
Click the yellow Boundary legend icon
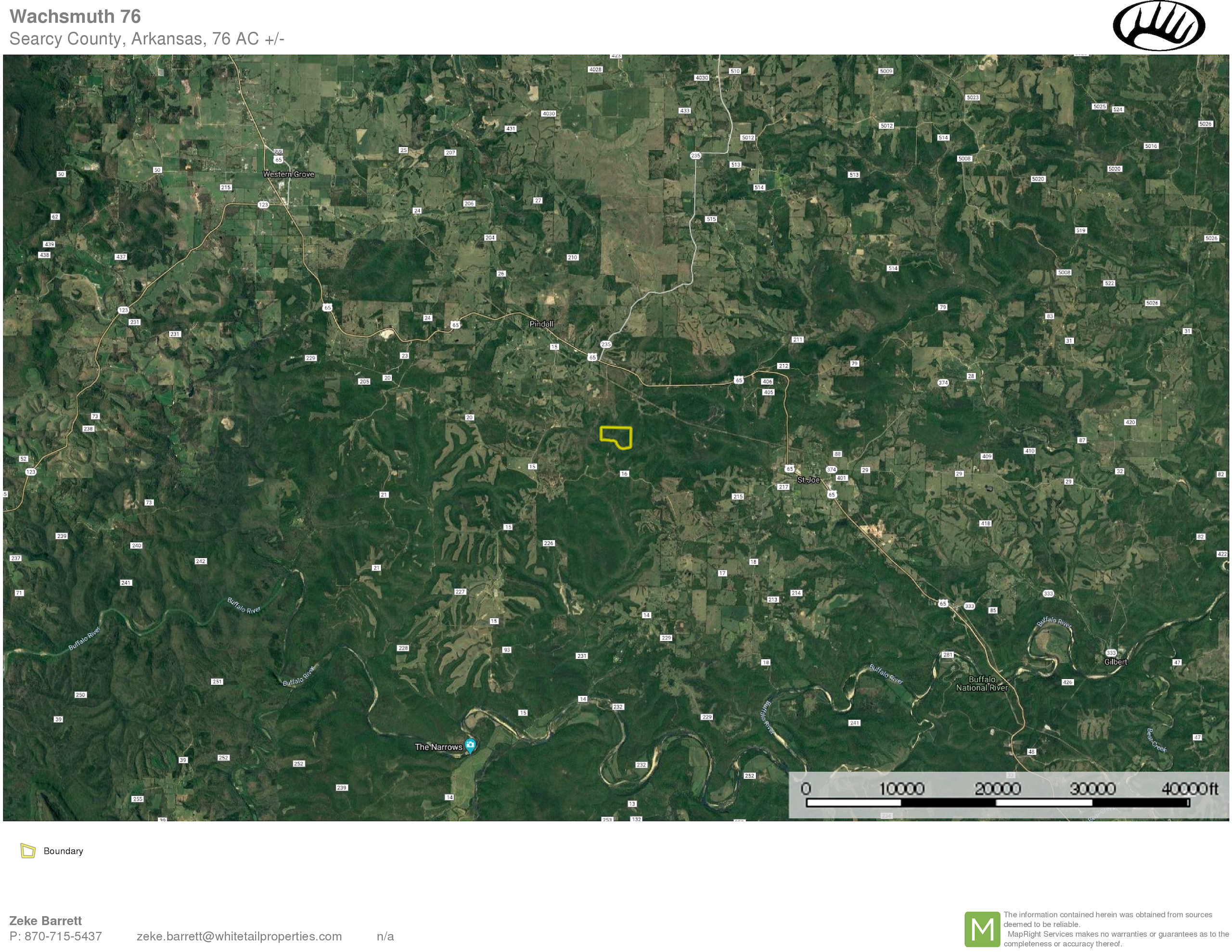pyautogui.click(x=27, y=850)
